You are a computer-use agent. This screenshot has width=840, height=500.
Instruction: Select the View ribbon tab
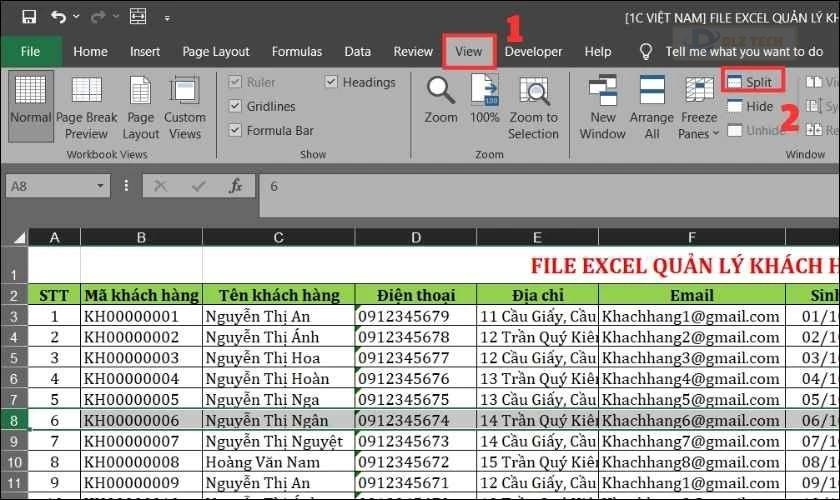(x=469, y=51)
